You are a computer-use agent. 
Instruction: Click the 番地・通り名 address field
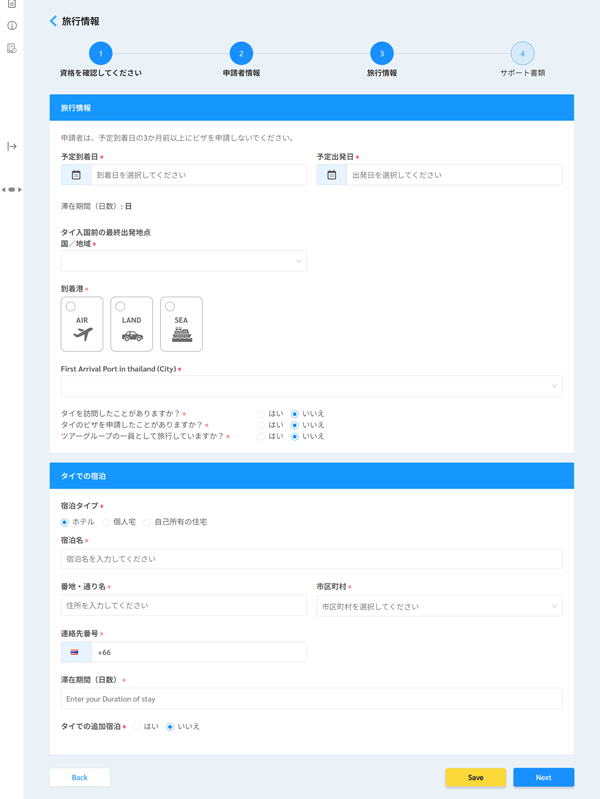tap(184, 605)
